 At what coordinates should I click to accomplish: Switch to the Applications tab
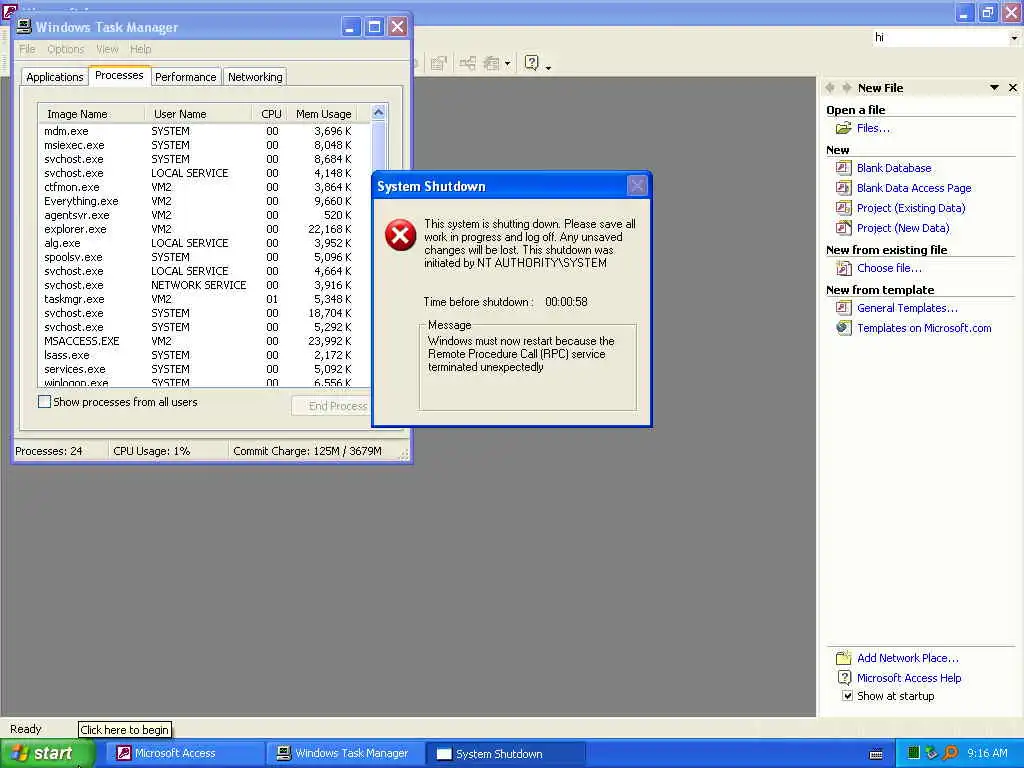pos(55,77)
